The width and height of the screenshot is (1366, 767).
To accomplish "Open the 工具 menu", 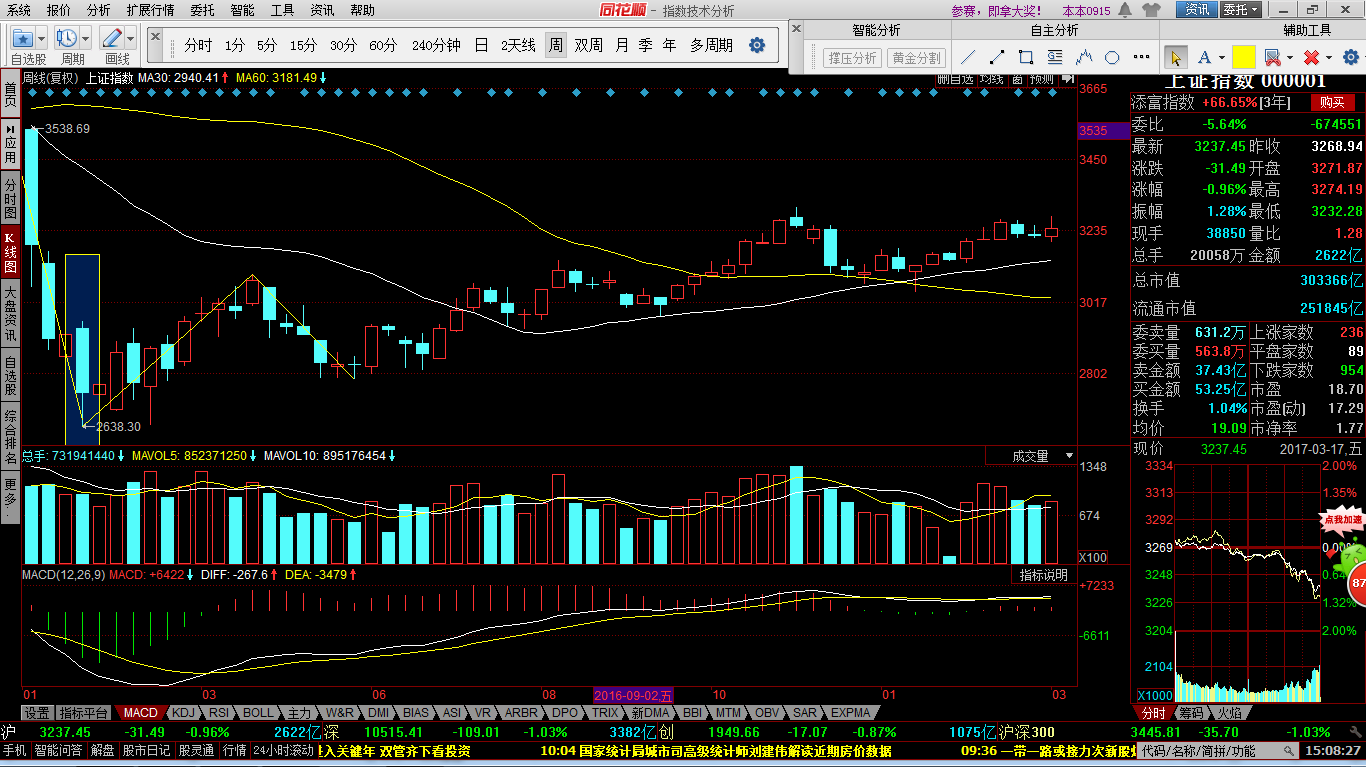I will 283,10.
